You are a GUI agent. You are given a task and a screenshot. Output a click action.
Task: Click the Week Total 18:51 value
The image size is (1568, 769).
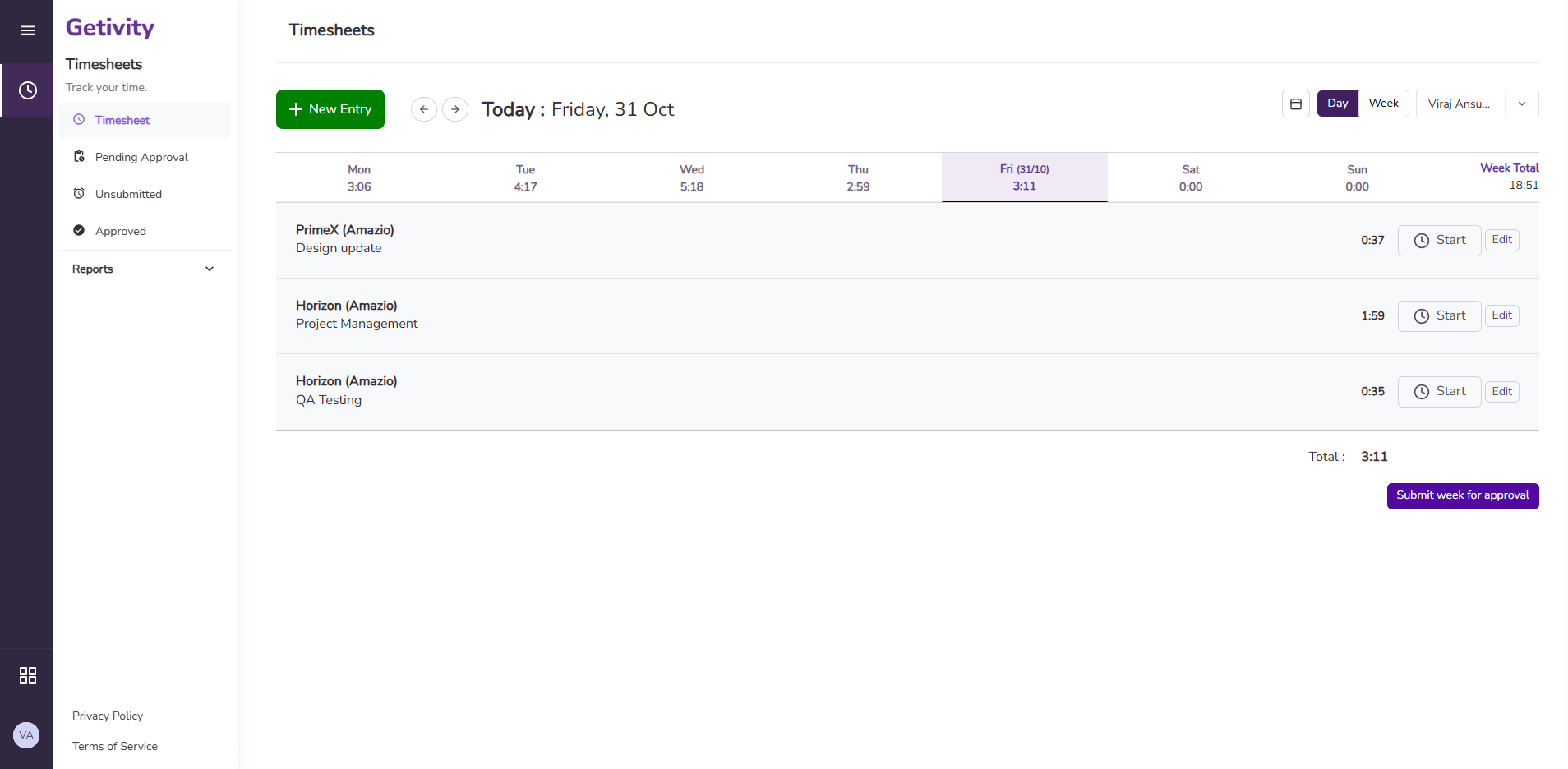[1524, 186]
